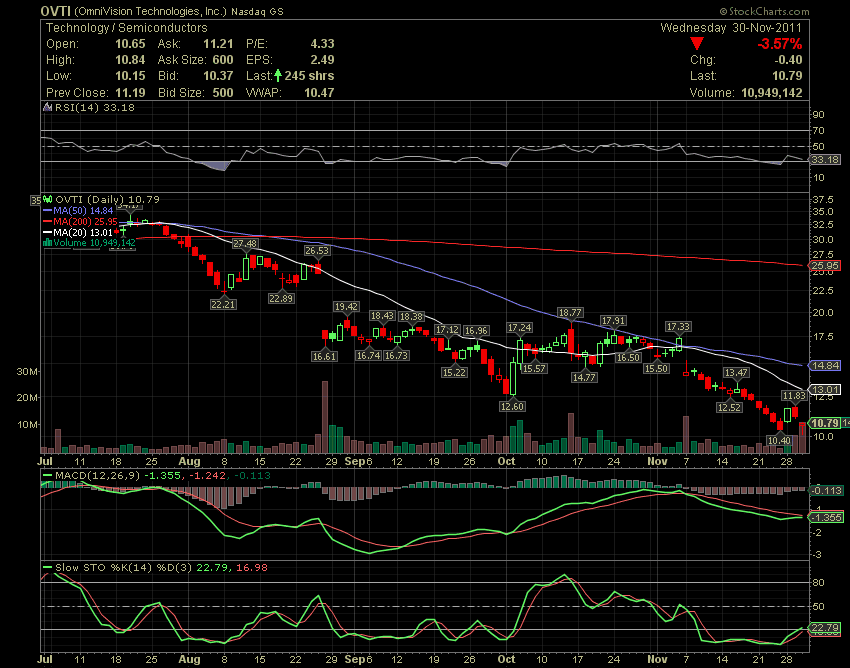Click the header Volume 10,949,142 figure
This screenshot has width=850, height=668.
pos(771,93)
